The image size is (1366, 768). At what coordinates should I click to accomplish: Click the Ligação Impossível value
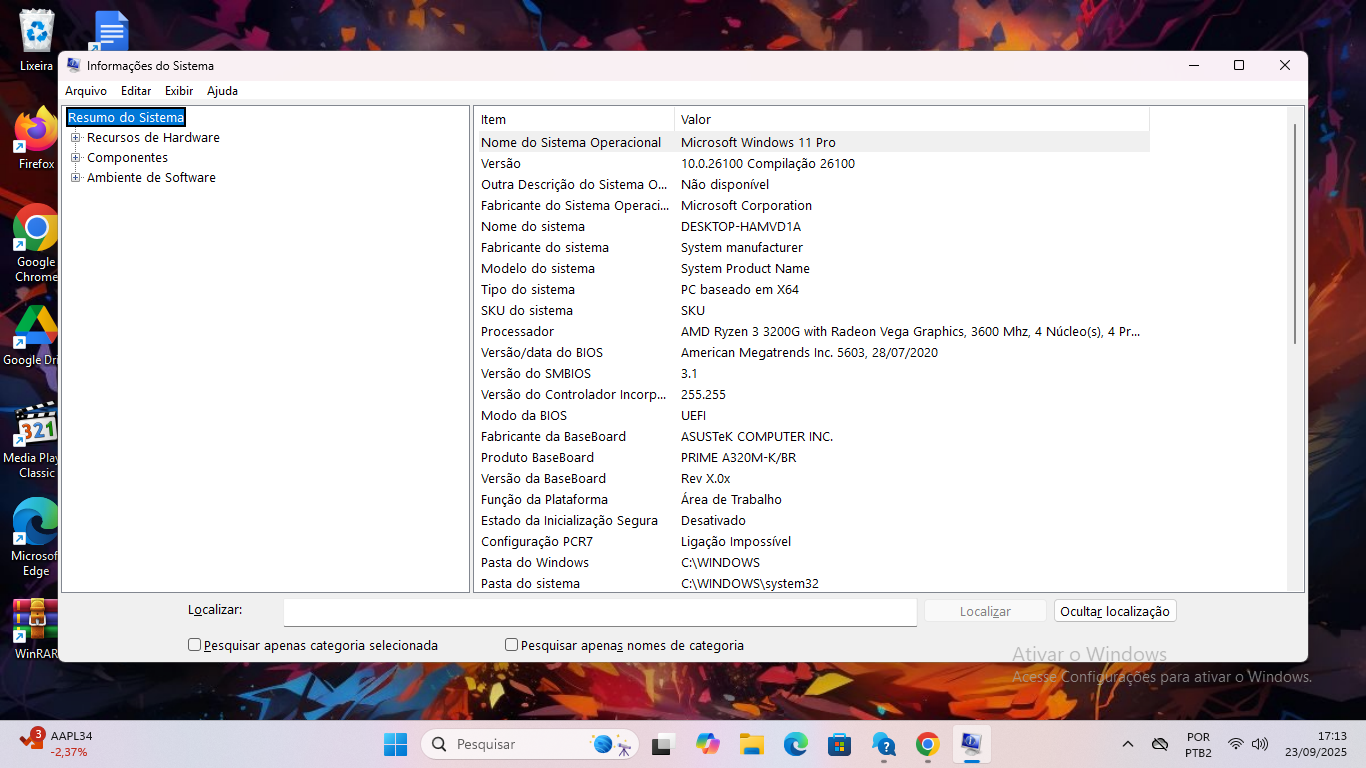pyautogui.click(x=736, y=542)
